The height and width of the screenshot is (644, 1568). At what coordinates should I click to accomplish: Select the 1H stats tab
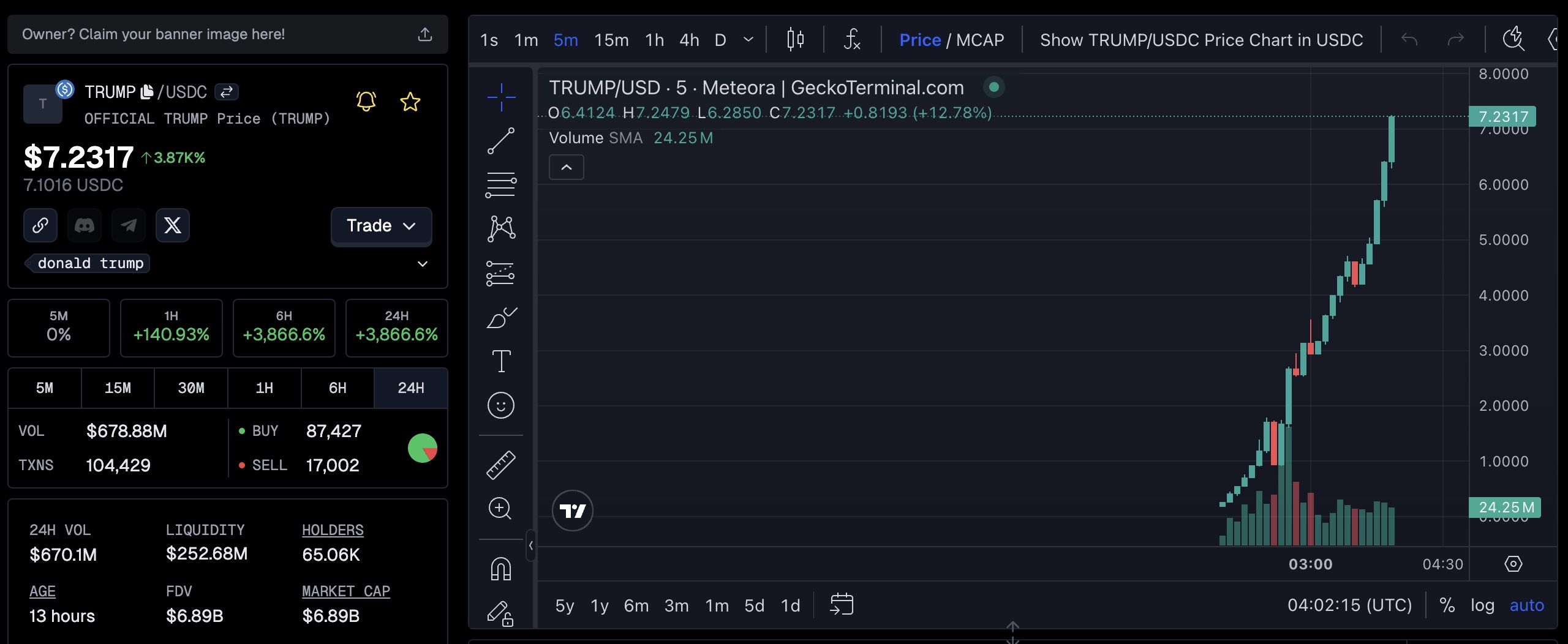[265, 388]
